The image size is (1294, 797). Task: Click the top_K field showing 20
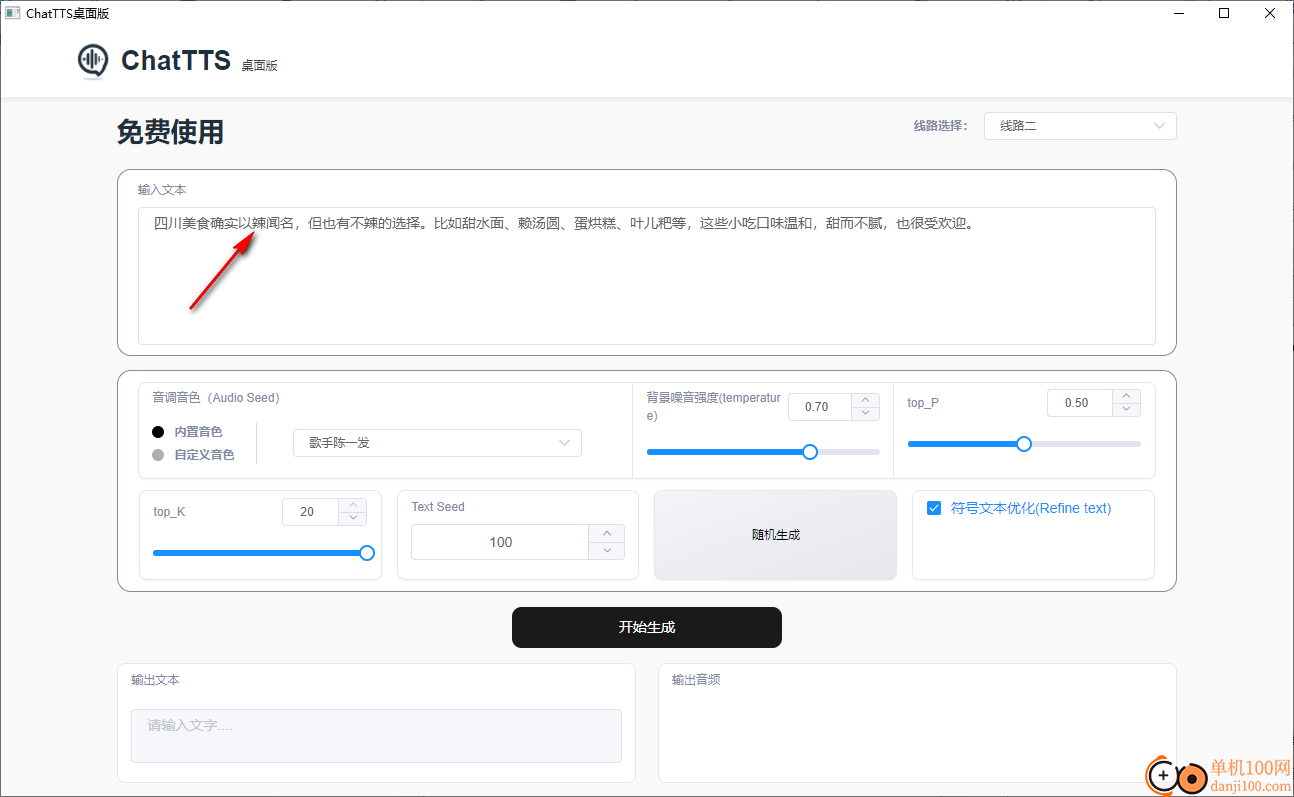tap(311, 512)
